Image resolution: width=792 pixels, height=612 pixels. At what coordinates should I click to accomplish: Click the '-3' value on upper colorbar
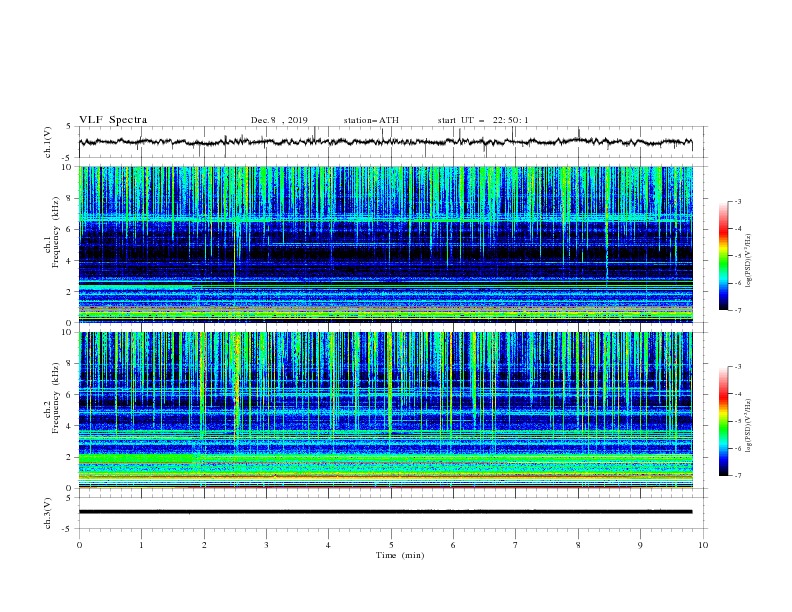[738, 201]
